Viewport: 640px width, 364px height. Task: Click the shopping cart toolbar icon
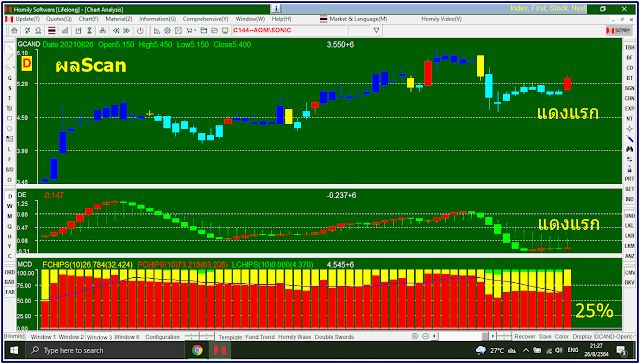(190, 31)
